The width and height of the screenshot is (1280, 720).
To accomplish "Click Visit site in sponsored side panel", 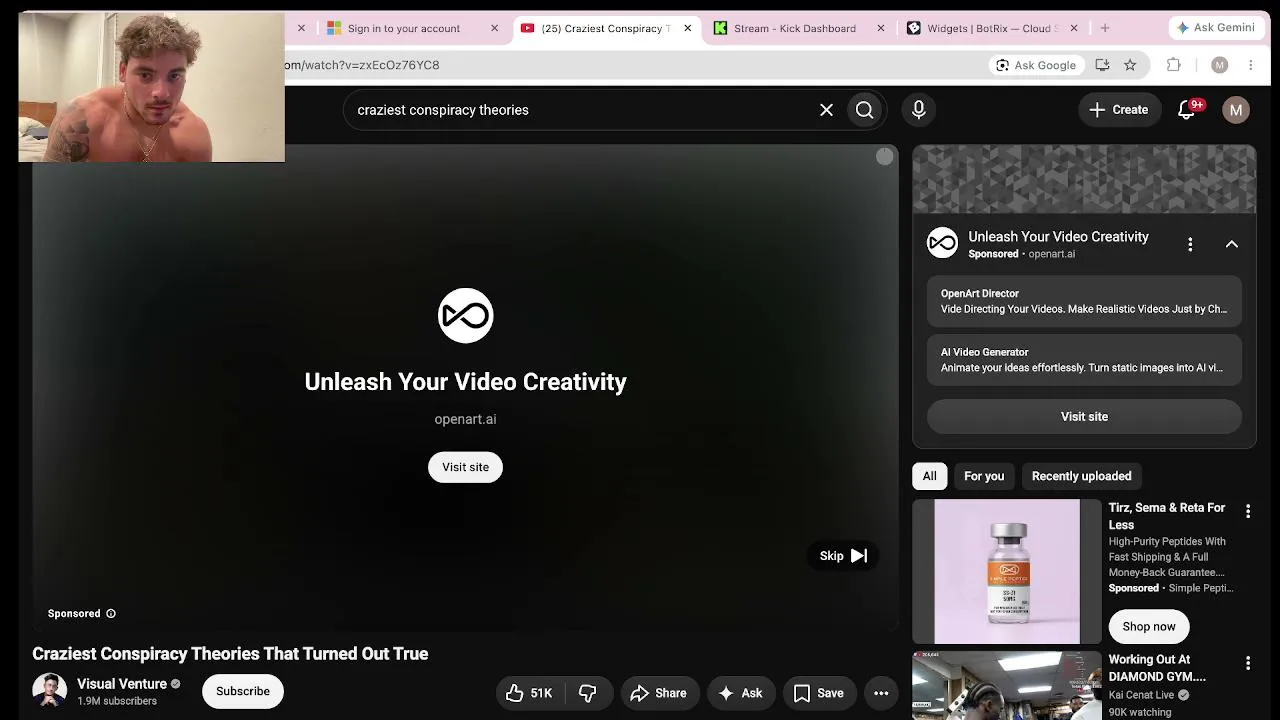I will [1084, 417].
